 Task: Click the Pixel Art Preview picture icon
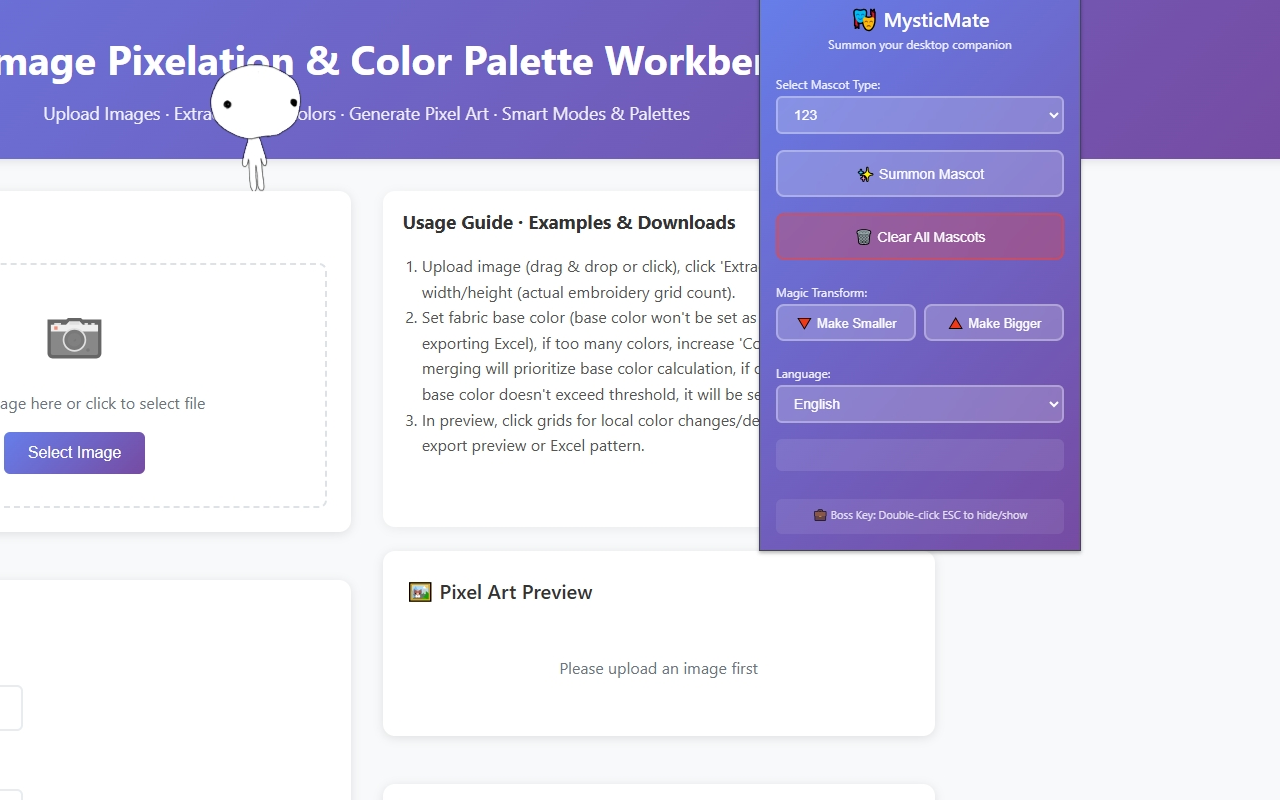tap(420, 592)
